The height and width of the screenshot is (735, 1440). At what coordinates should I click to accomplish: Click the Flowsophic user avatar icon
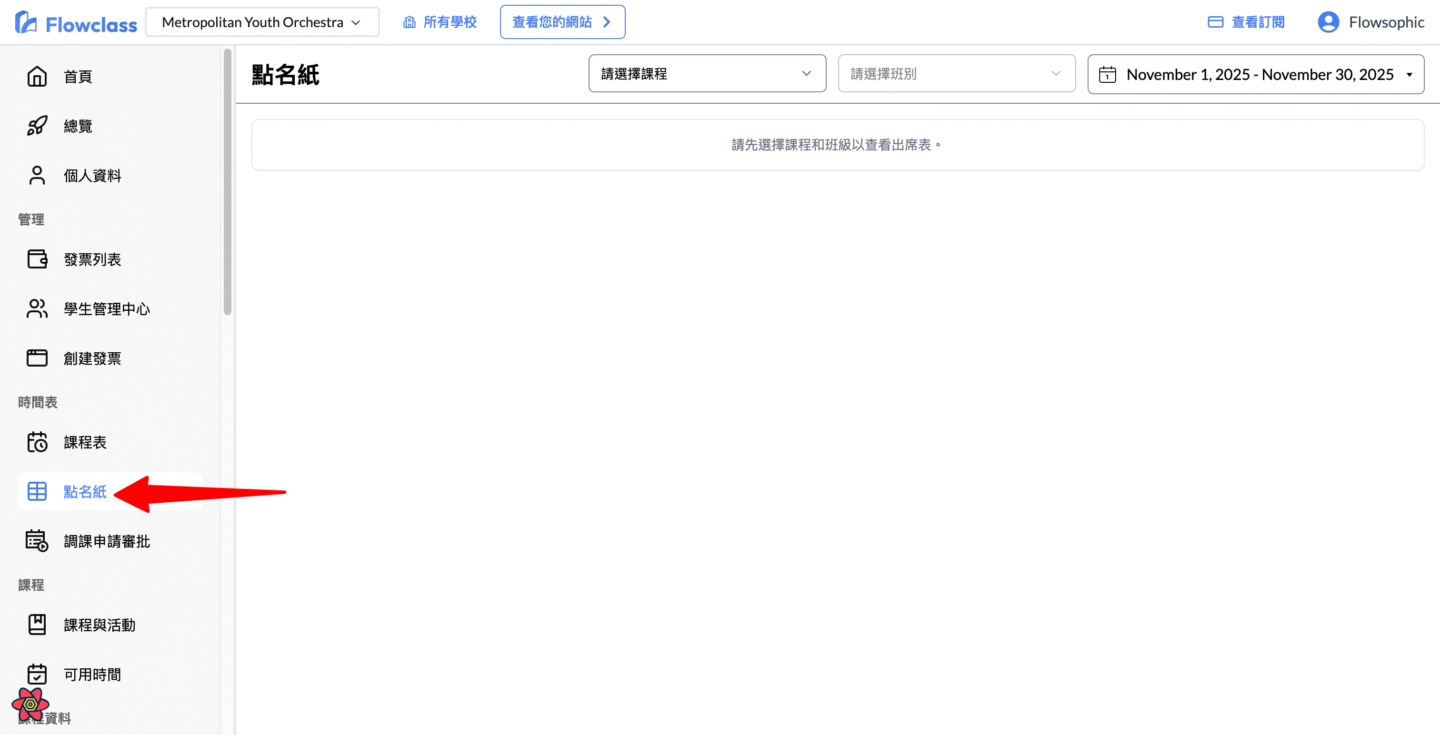1328,22
